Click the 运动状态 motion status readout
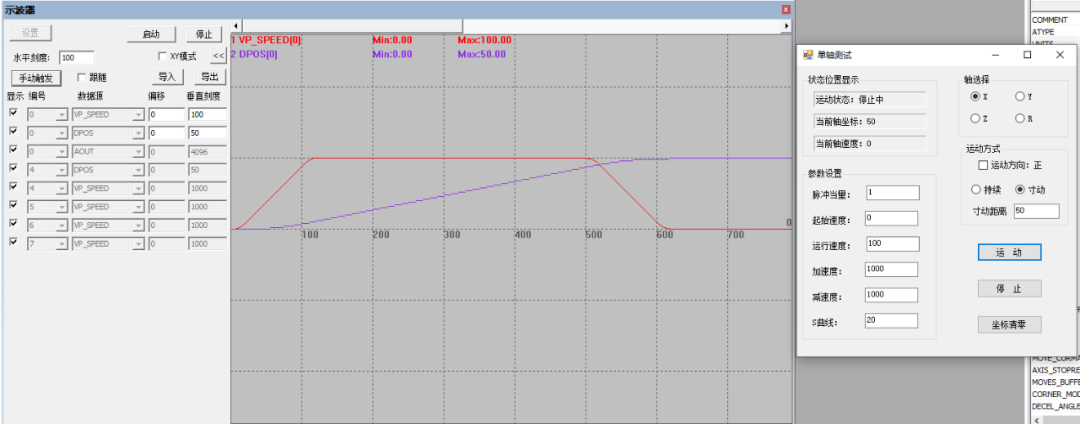 tap(870, 100)
